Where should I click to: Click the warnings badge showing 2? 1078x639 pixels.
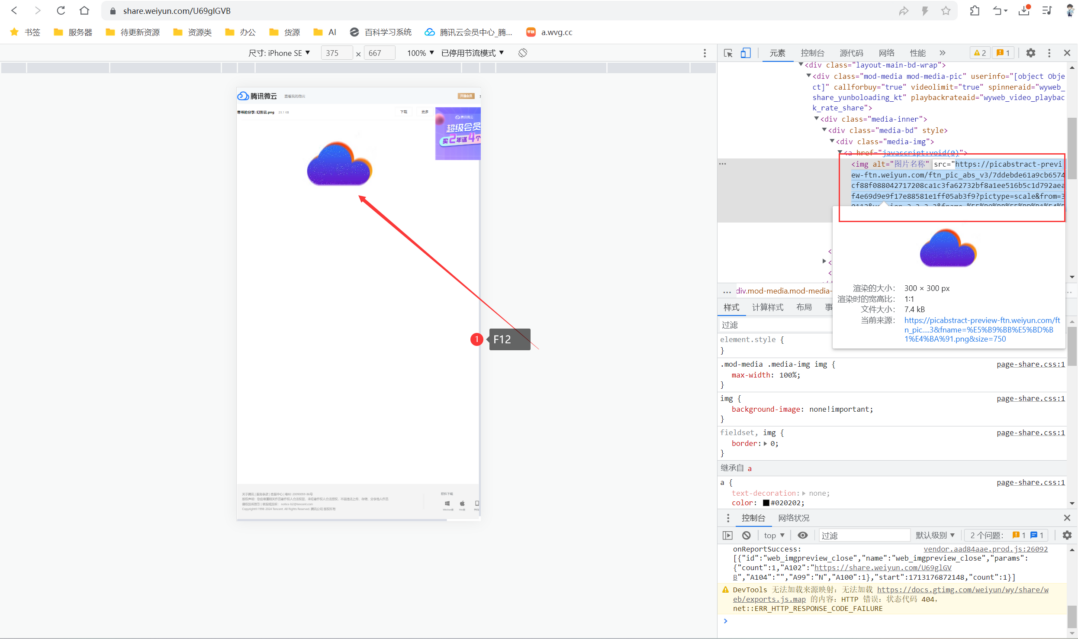(979, 53)
